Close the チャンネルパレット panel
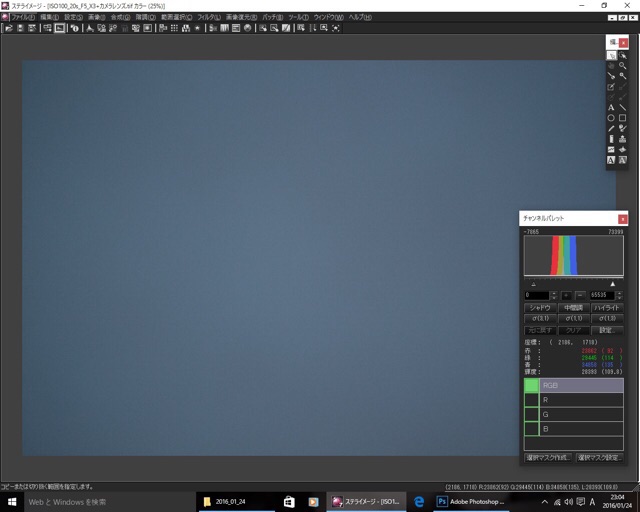The image size is (640, 512). (x=623, y=220)
